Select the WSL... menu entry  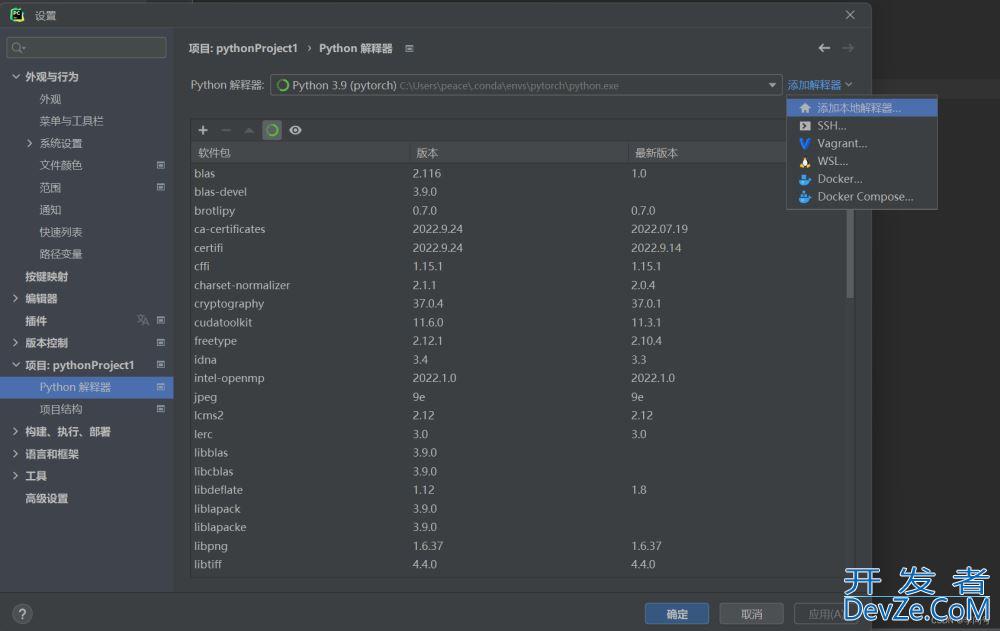862,161
